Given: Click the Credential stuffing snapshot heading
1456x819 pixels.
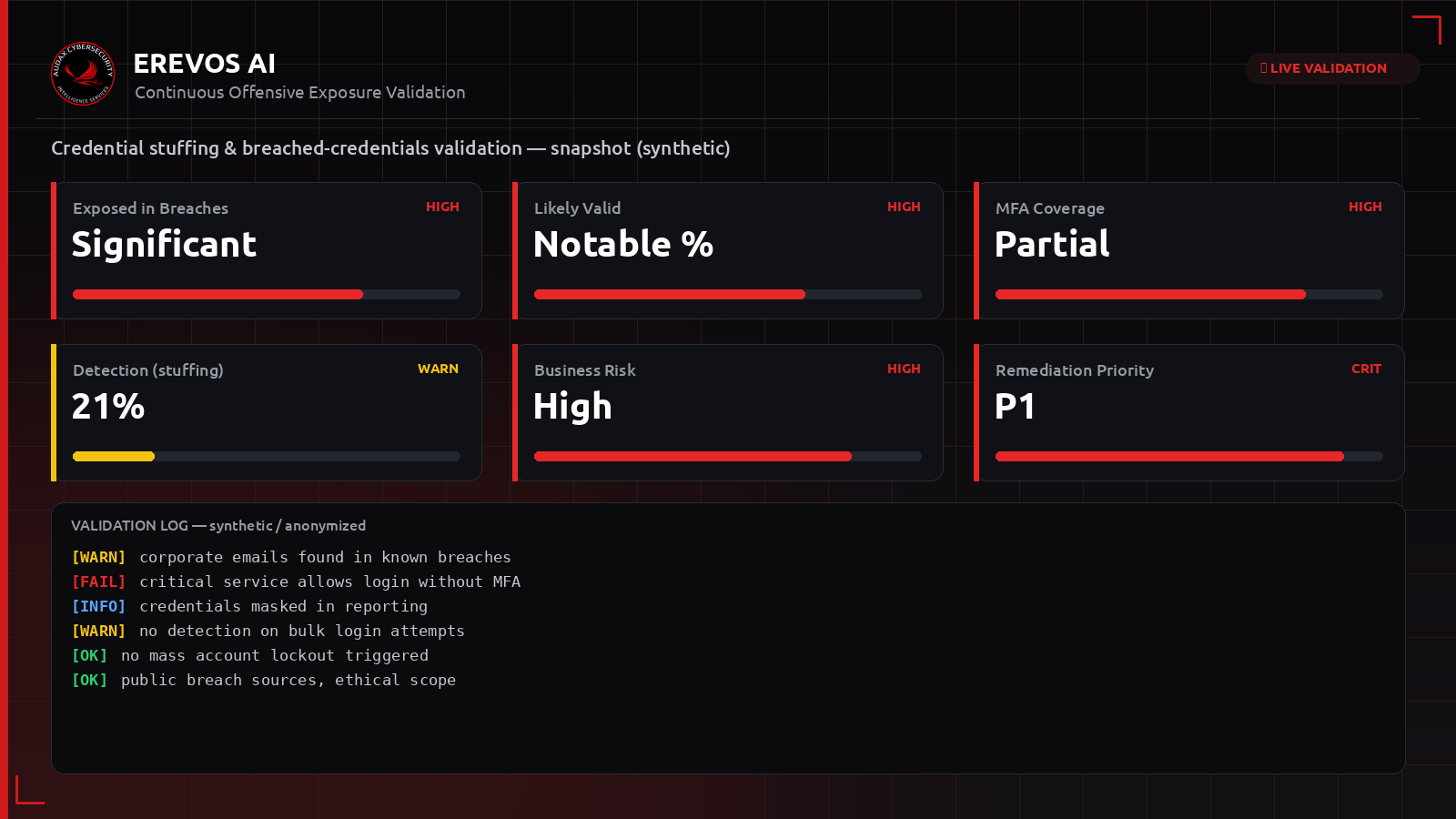Looking at the screenshot, I should [390, 148].
